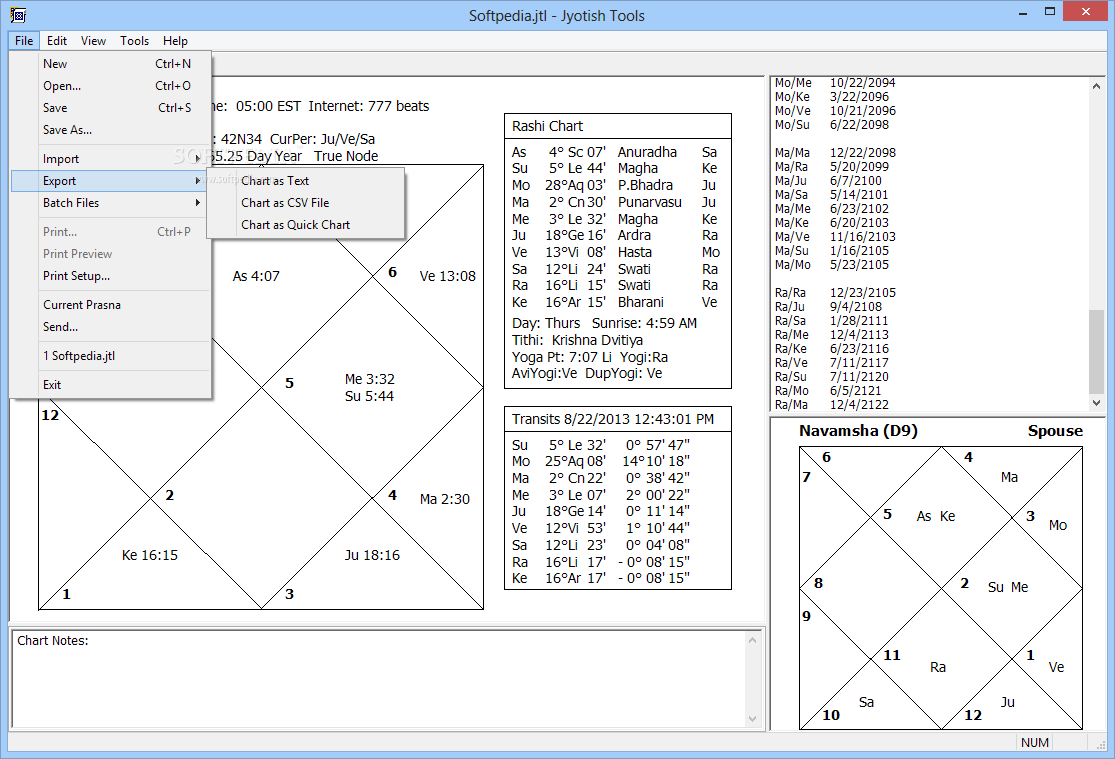Image resolution: width=1115 pixels, height=759 pixels.
Task: Click the Spouse label above Navamsha chart
Action: (1055, 430)
